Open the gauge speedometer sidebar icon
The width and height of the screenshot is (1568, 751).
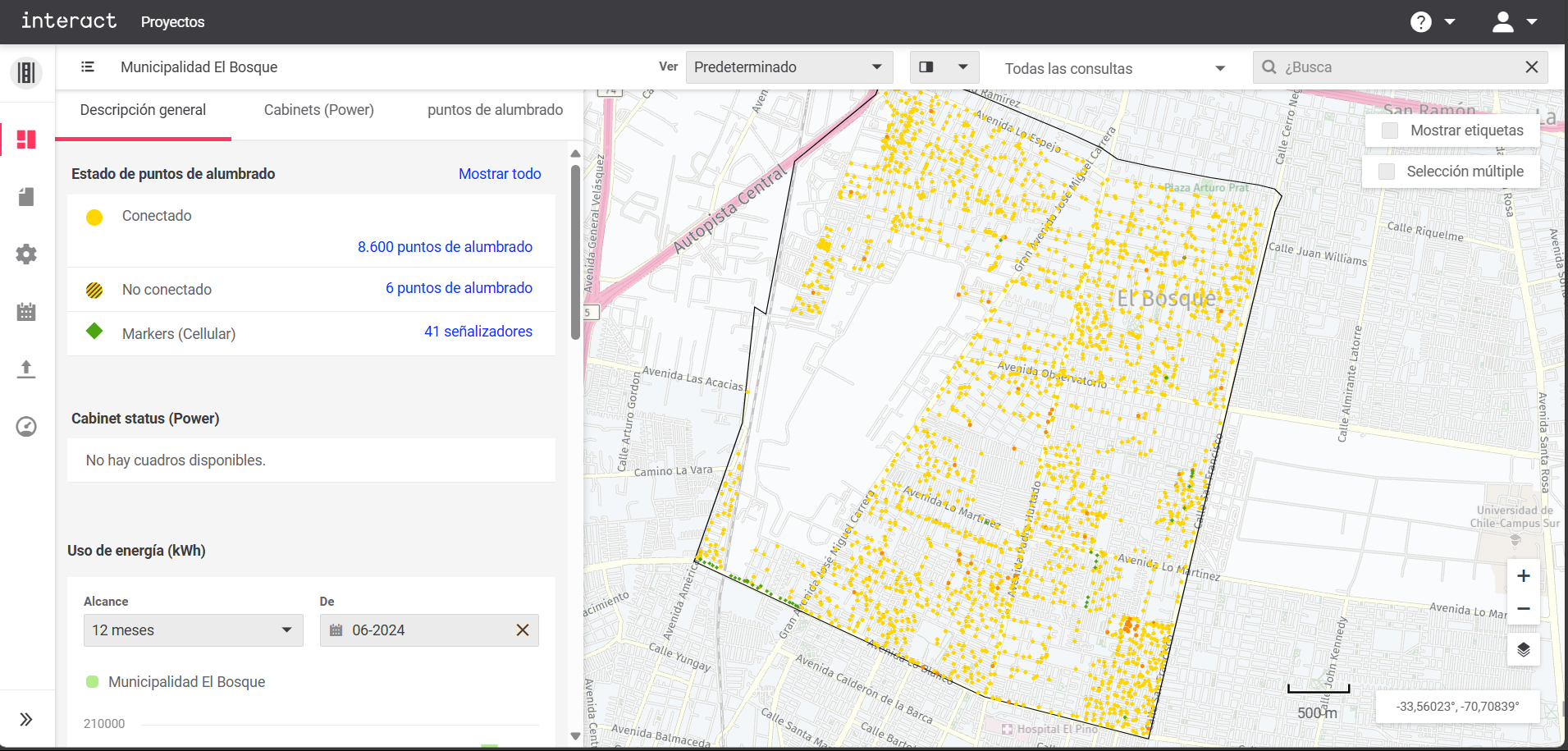(x=26, y=427)
